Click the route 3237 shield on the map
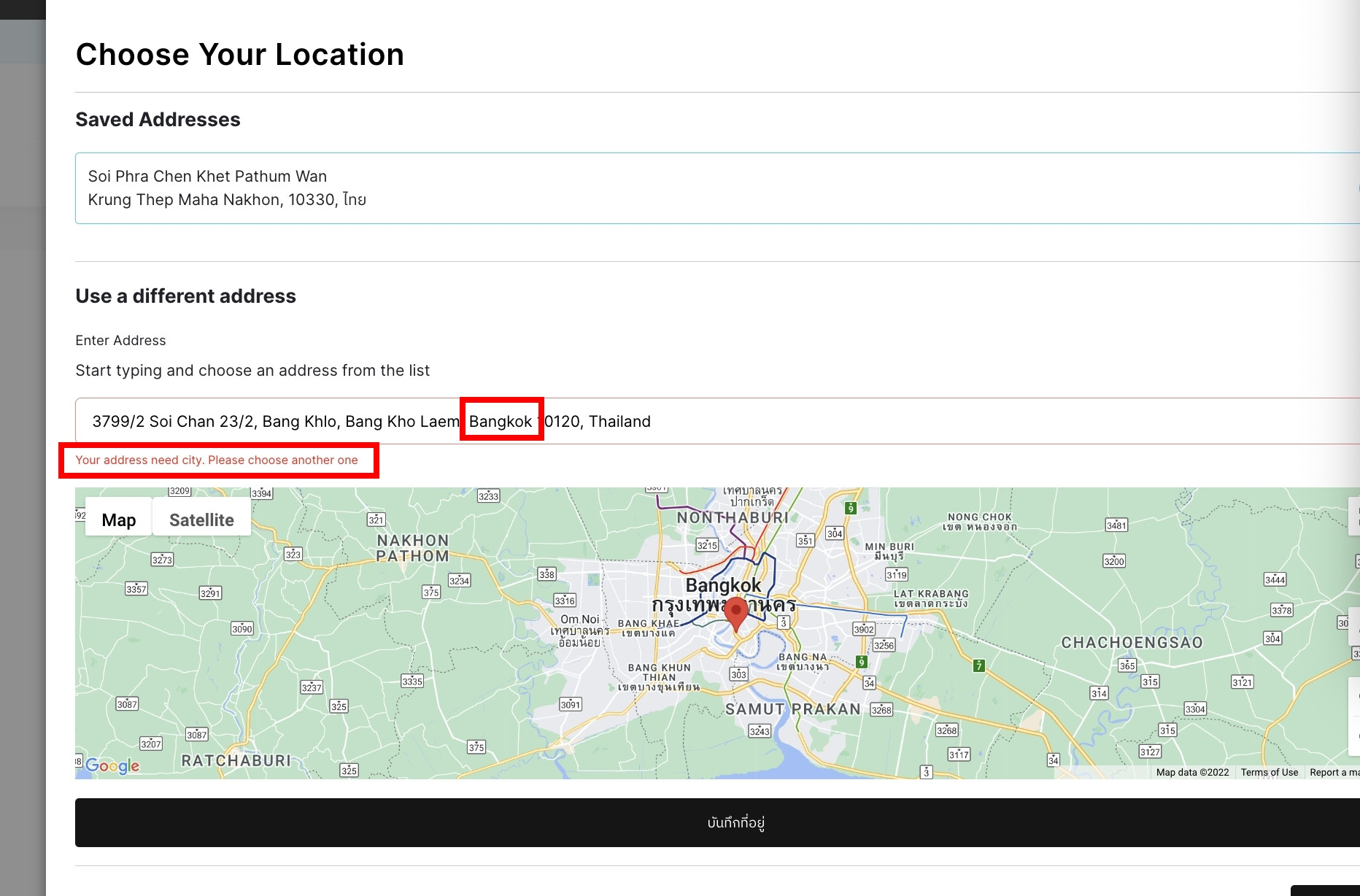Viewport: 1360px width, 896px height. click(312, 687)
